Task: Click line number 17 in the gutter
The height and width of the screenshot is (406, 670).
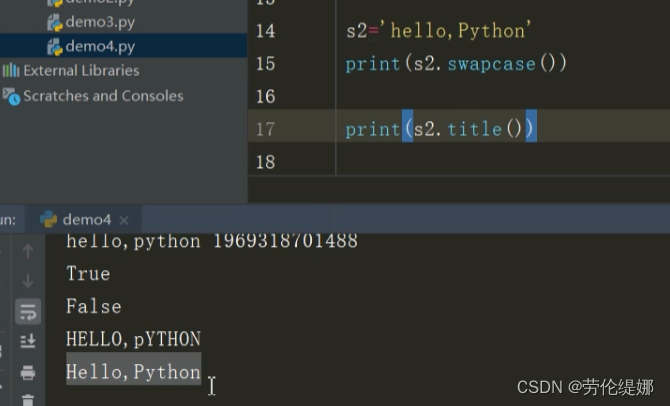Action: click(265, 129)
